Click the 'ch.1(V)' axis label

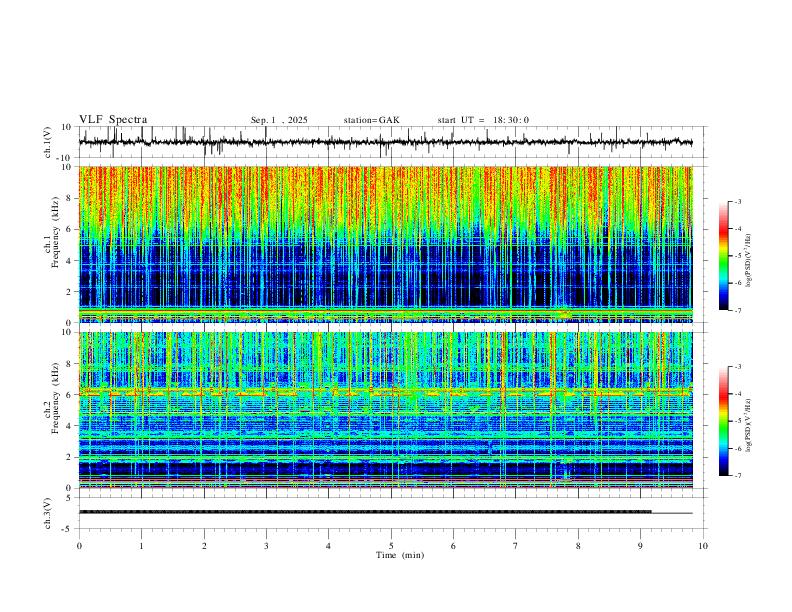click(x=49, y=142)
